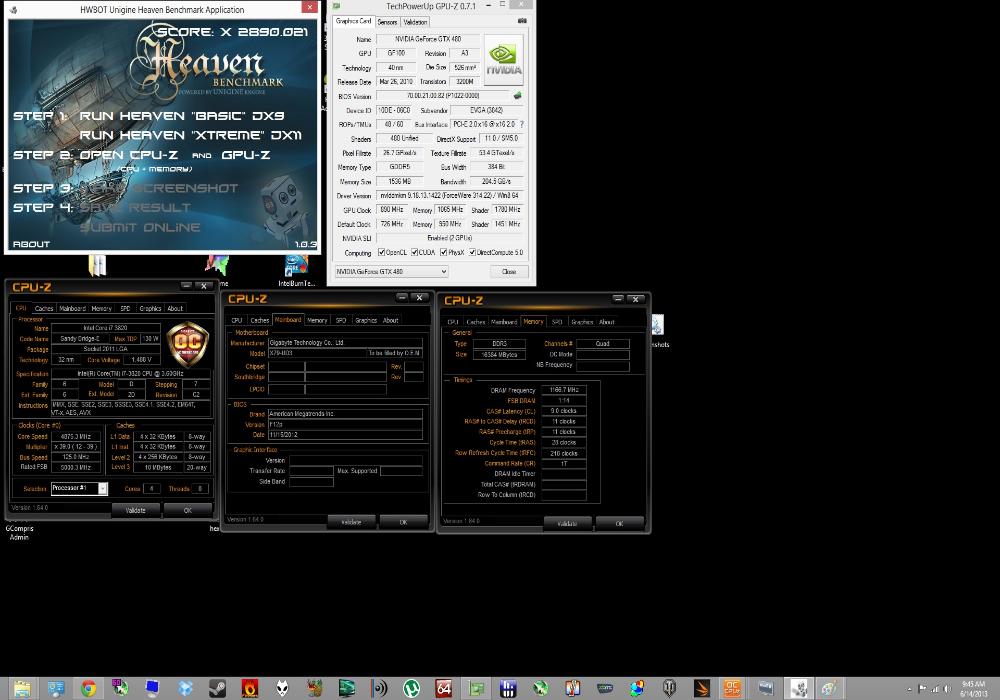Click RUN HEAVEN "BASIC" DX9
This screenshot has width=1000, height=700.
182,116
